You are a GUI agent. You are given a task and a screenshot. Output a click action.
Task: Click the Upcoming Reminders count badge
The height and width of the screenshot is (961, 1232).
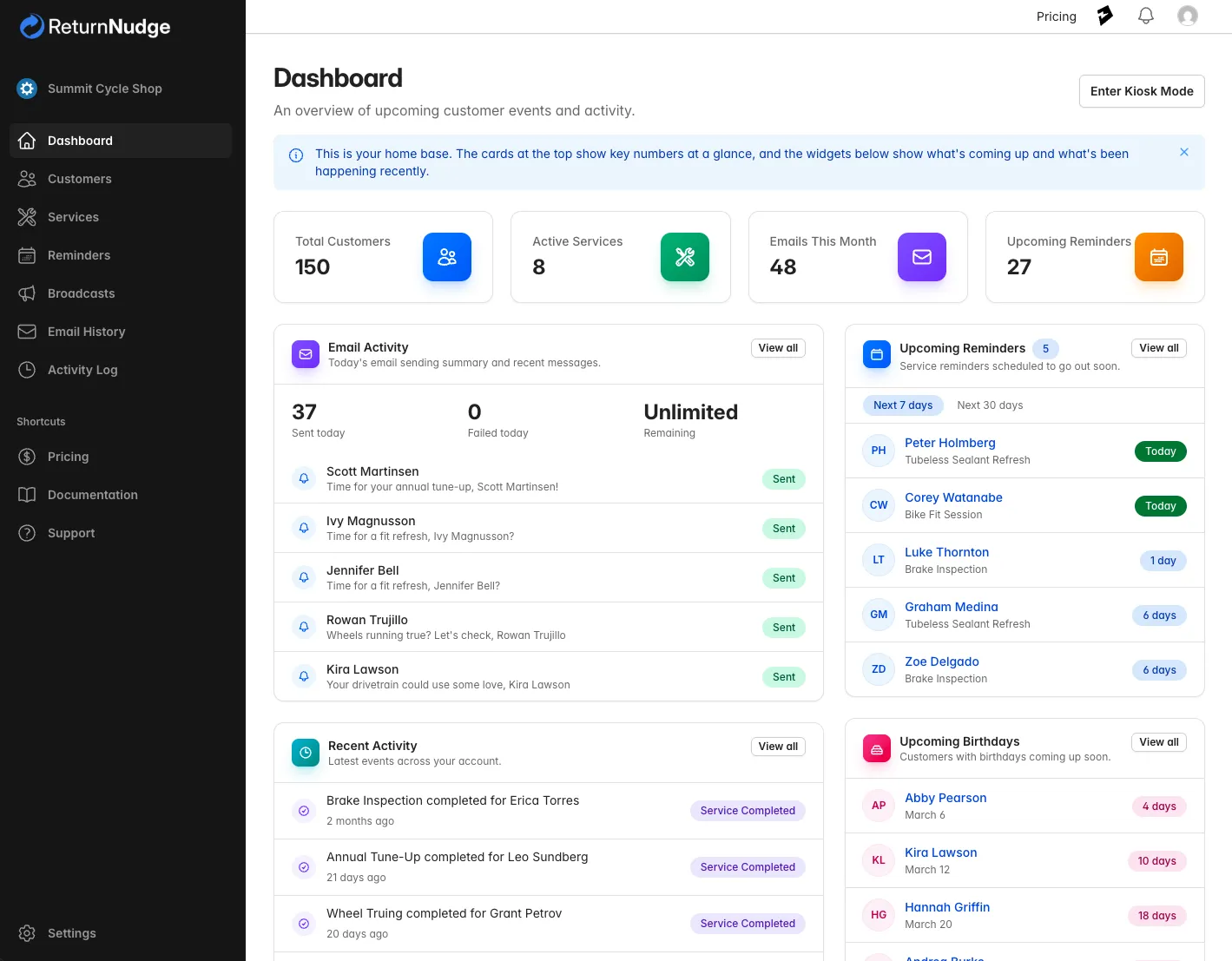click(x=1045, y=348)
